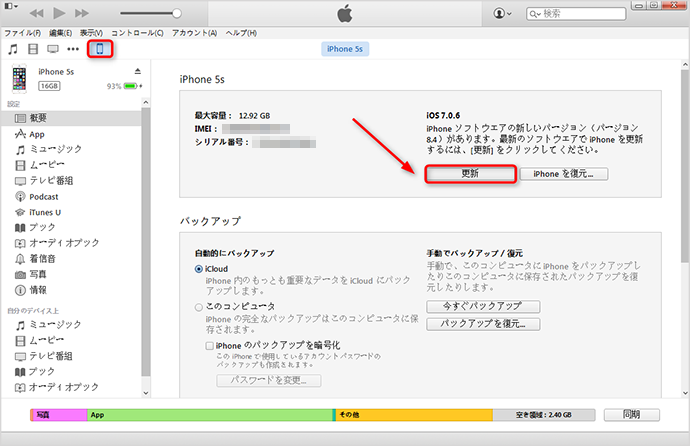Image resolution: width=690 pixels, height=446 pixels.
Task: Open the ファイル(F) menu
Action: (x=22, y=33)
